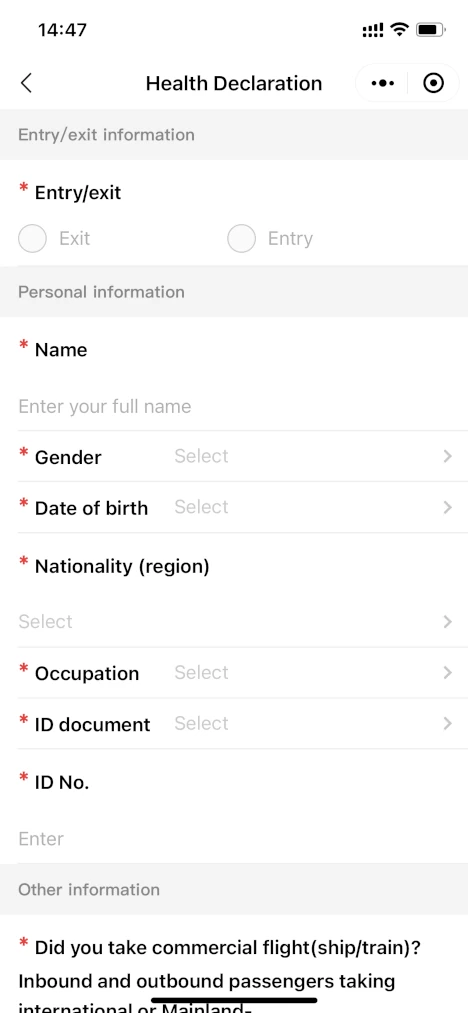
Task: Choose the Entry option label
Action: pos(290,238)
